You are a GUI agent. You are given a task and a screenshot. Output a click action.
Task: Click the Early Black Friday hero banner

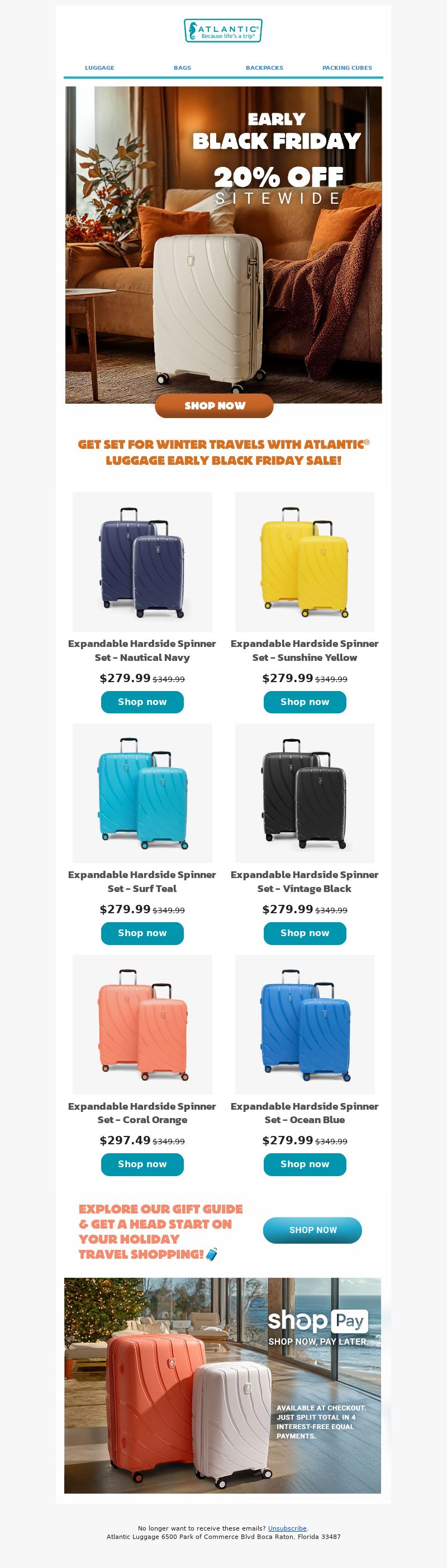tap(223, 244)
